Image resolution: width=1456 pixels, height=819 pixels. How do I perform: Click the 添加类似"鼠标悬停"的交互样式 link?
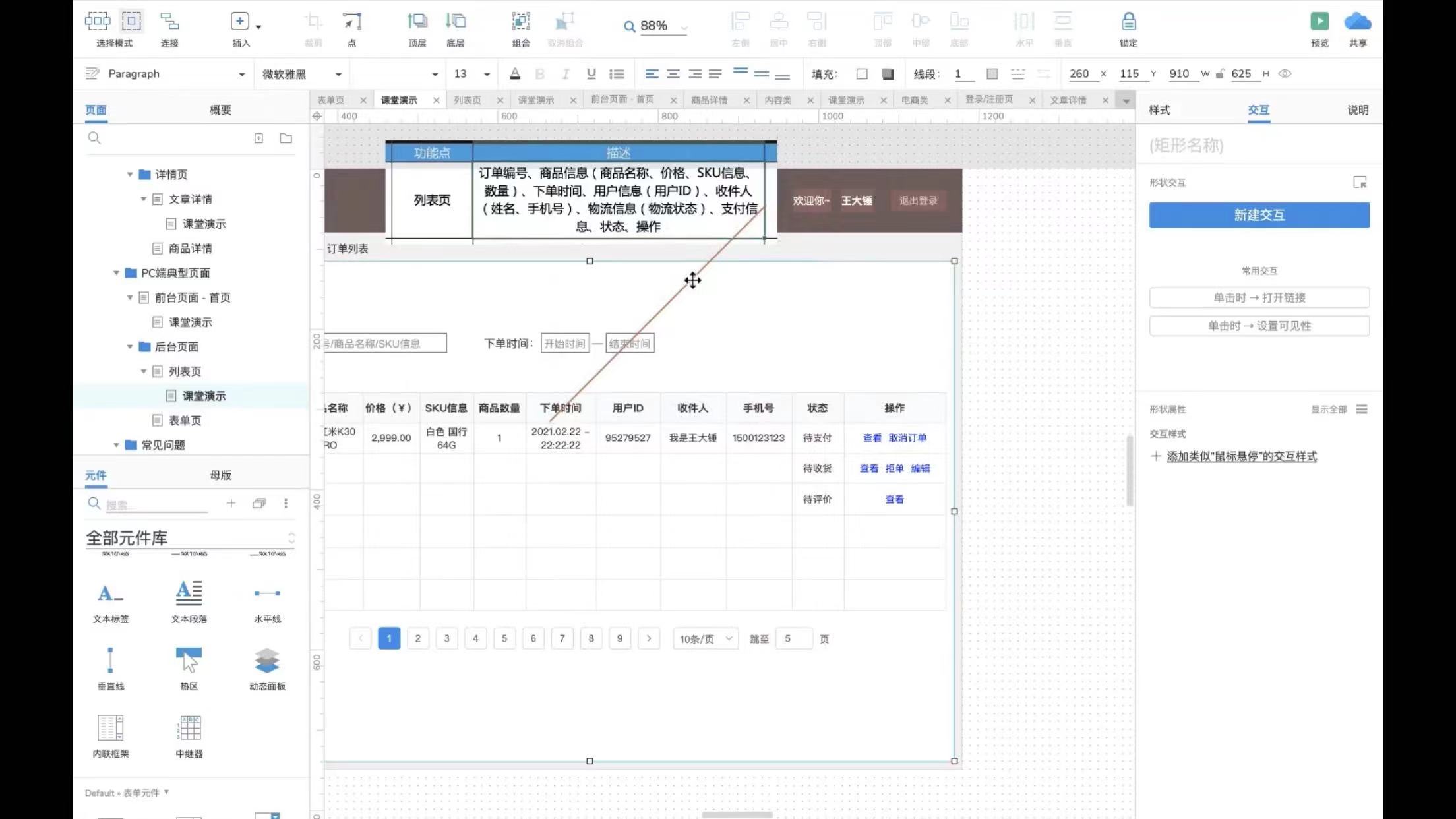click(1241, 456)
